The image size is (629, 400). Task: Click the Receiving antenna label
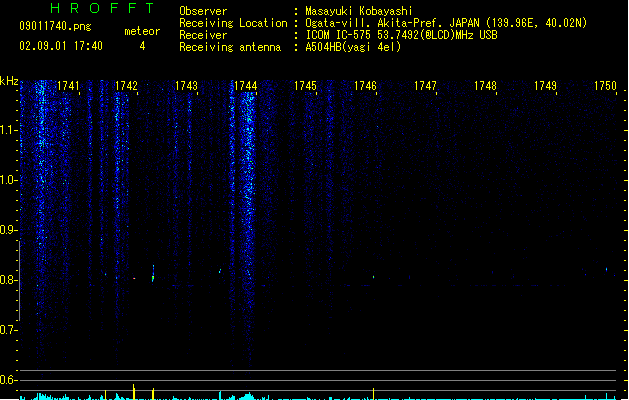(x=230, y=47)
